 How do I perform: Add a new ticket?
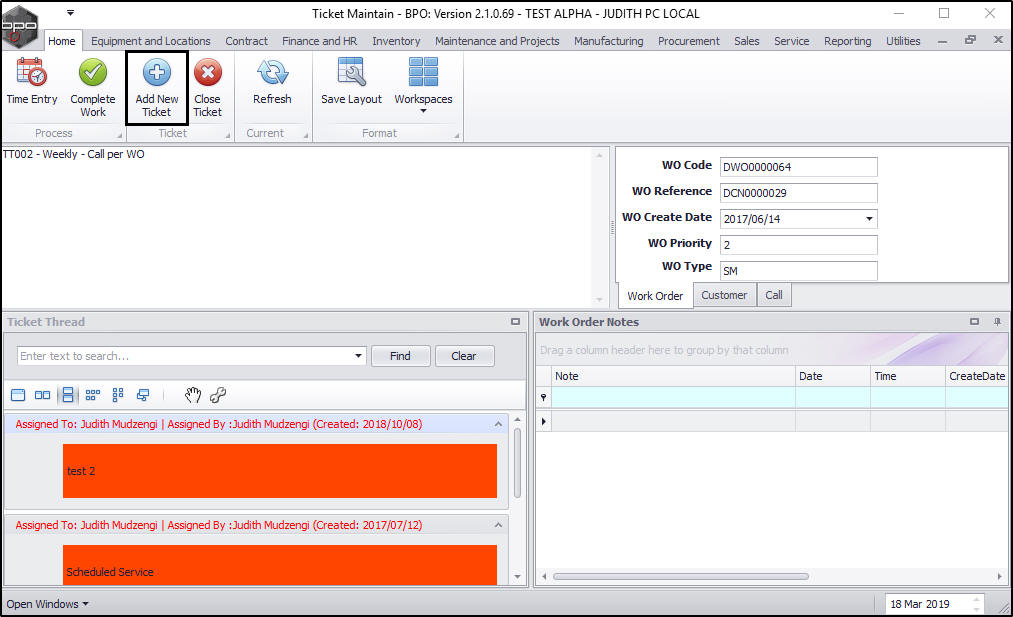click(156, 88)
